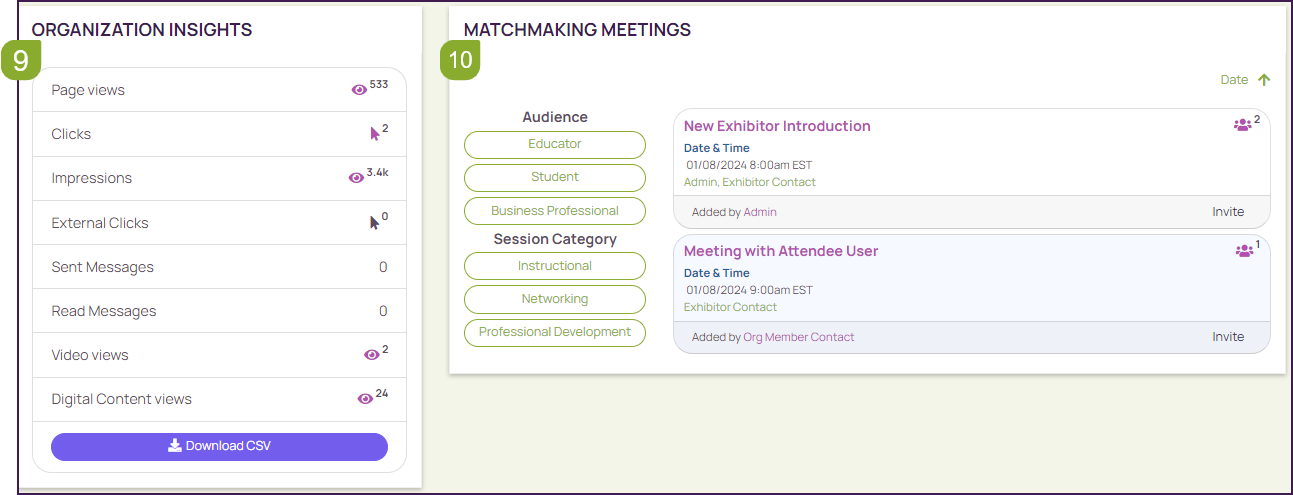Screen dimensions: 1293x495
Task: Select the Instructional session category
Action: [x=555, y=266]
